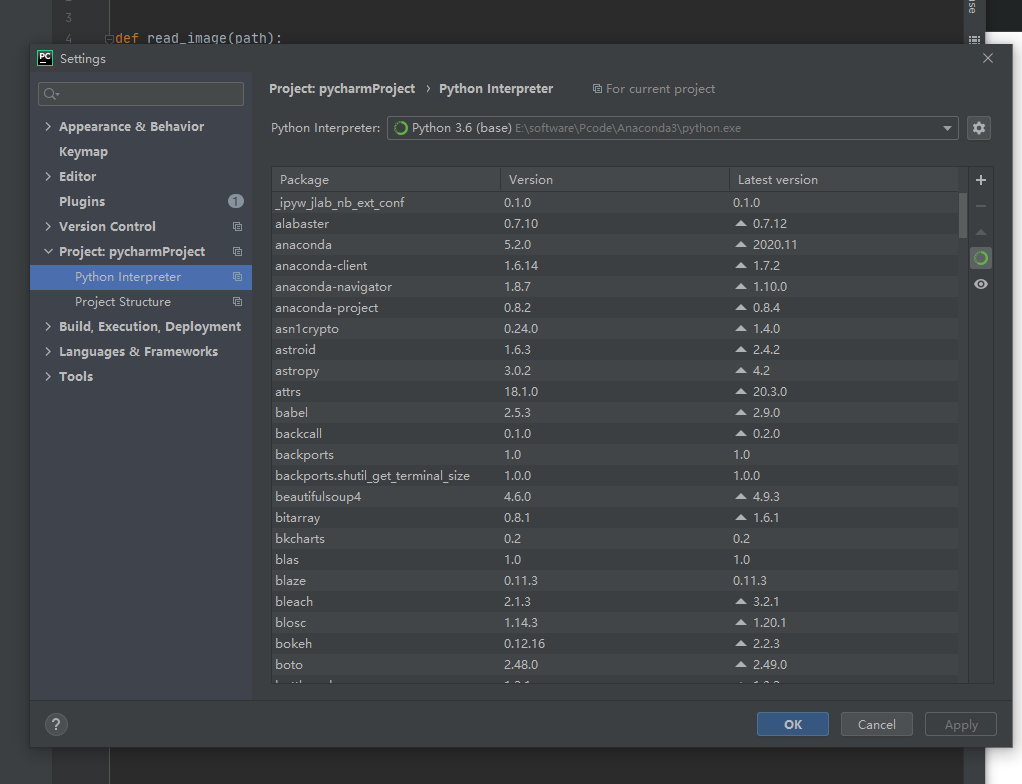
Task: Close the Settings dialog
Action: (987, 58)
